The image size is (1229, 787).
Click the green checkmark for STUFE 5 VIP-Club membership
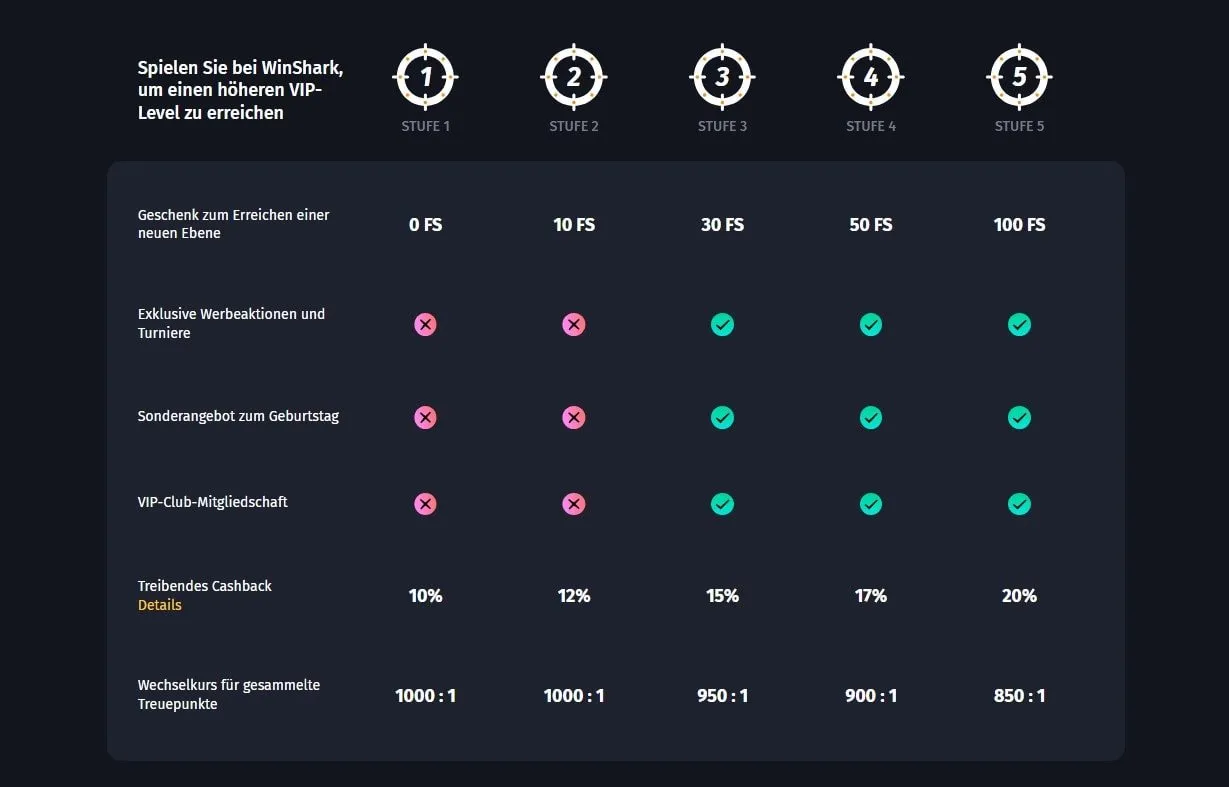pyautogui.click(x=1019, y=504)
